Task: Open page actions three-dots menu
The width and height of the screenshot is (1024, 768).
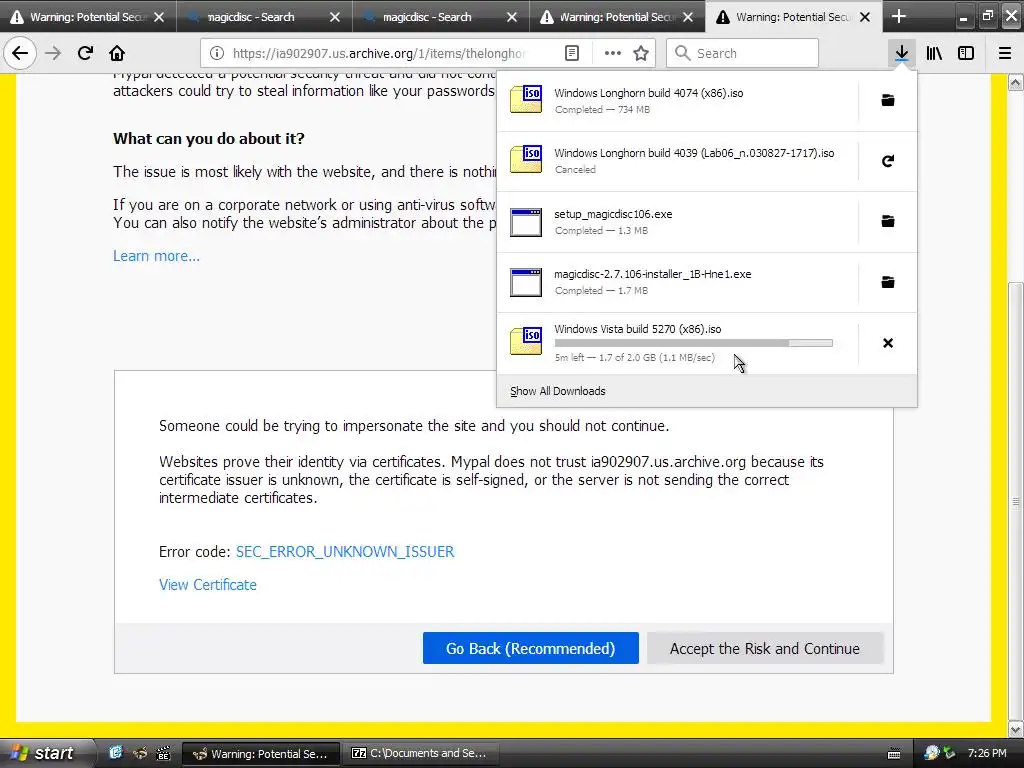Action: click(613, 53)
